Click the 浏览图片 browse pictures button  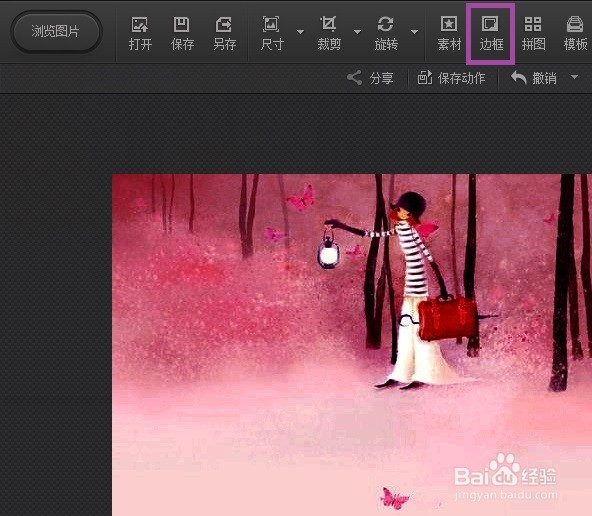point(56,32)
